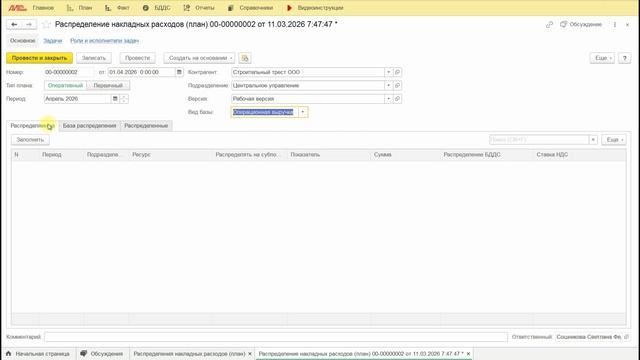Viewport: 640px width, 360px height.
Task: Select the Оперативный plan type
Action: pos(65,86)
